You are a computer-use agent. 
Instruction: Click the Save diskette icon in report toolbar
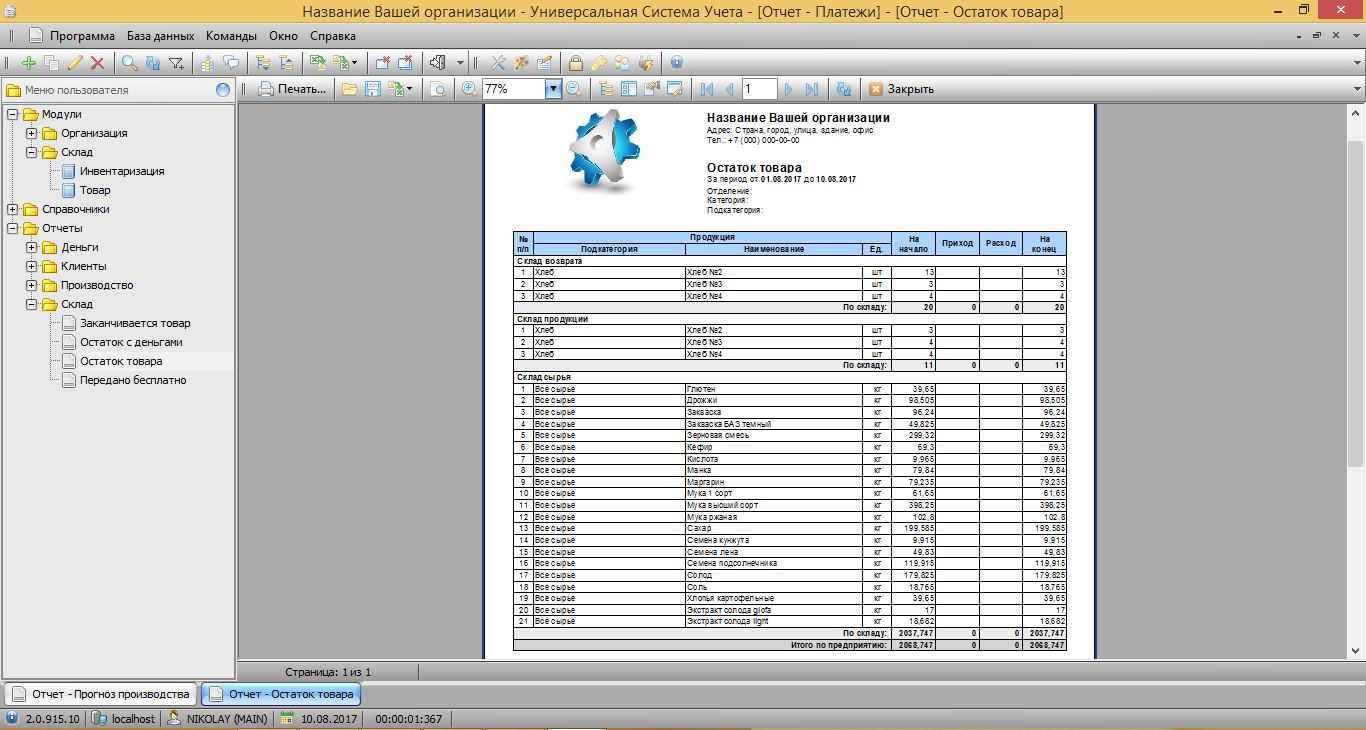373,89
